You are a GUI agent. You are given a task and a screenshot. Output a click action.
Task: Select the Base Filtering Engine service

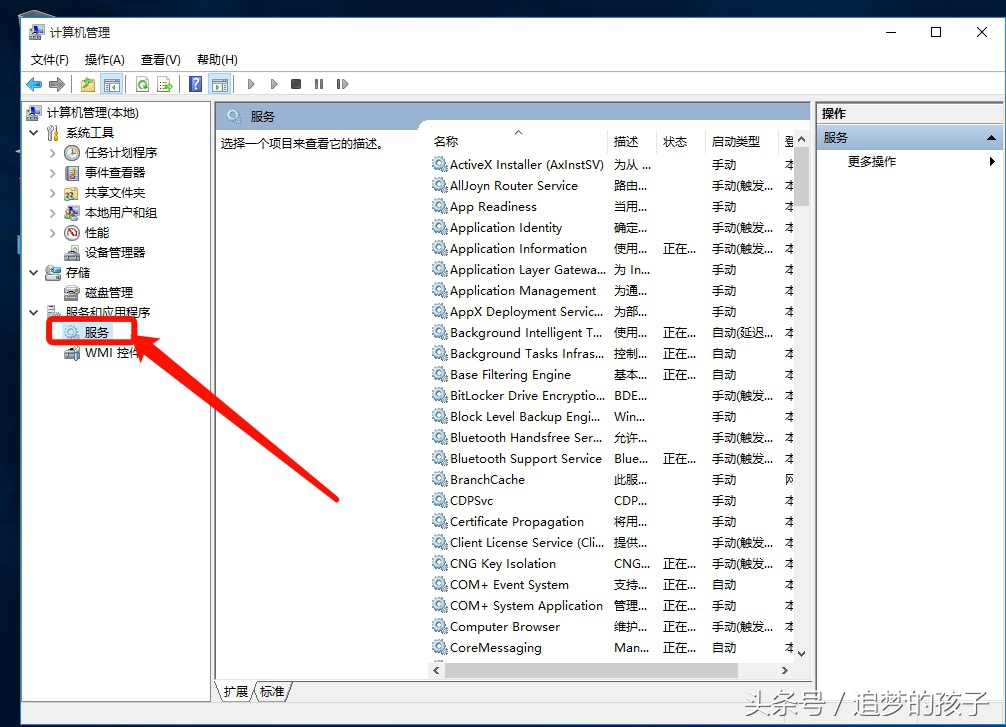pos(612,375)
